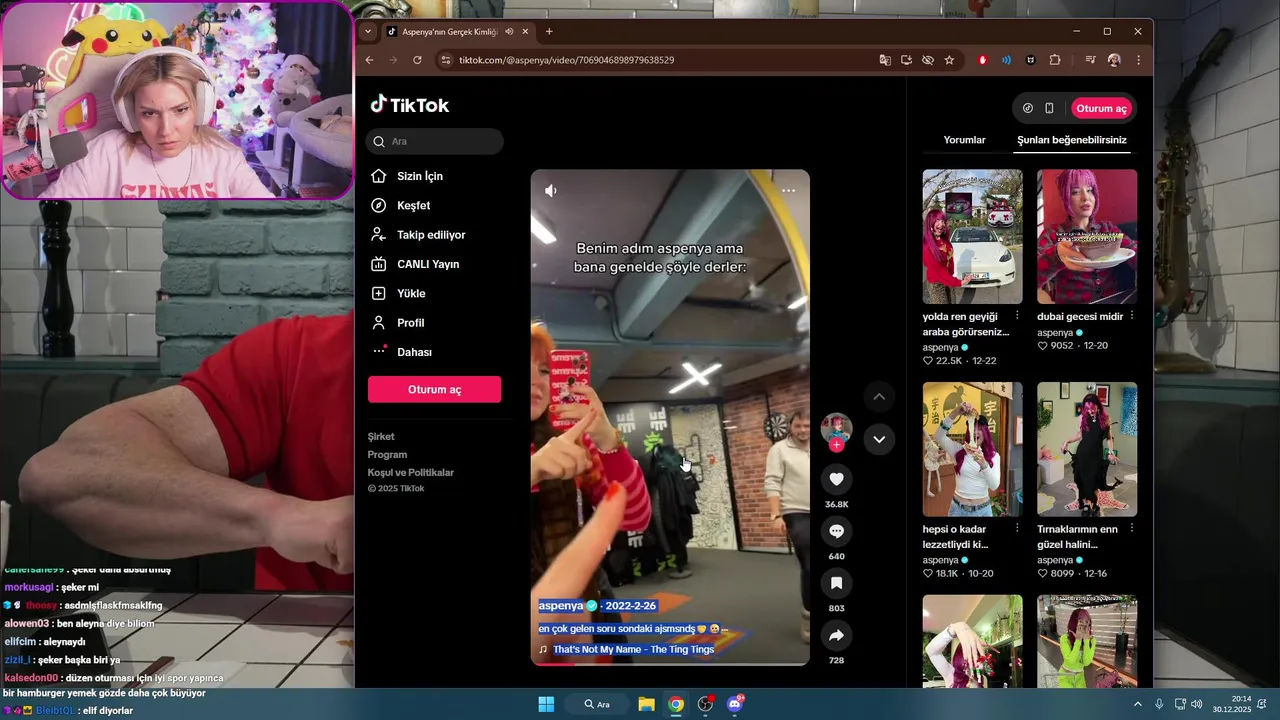Open comments via speech bubble icon
1280x720 pixels.
click(x=836, y=531)
